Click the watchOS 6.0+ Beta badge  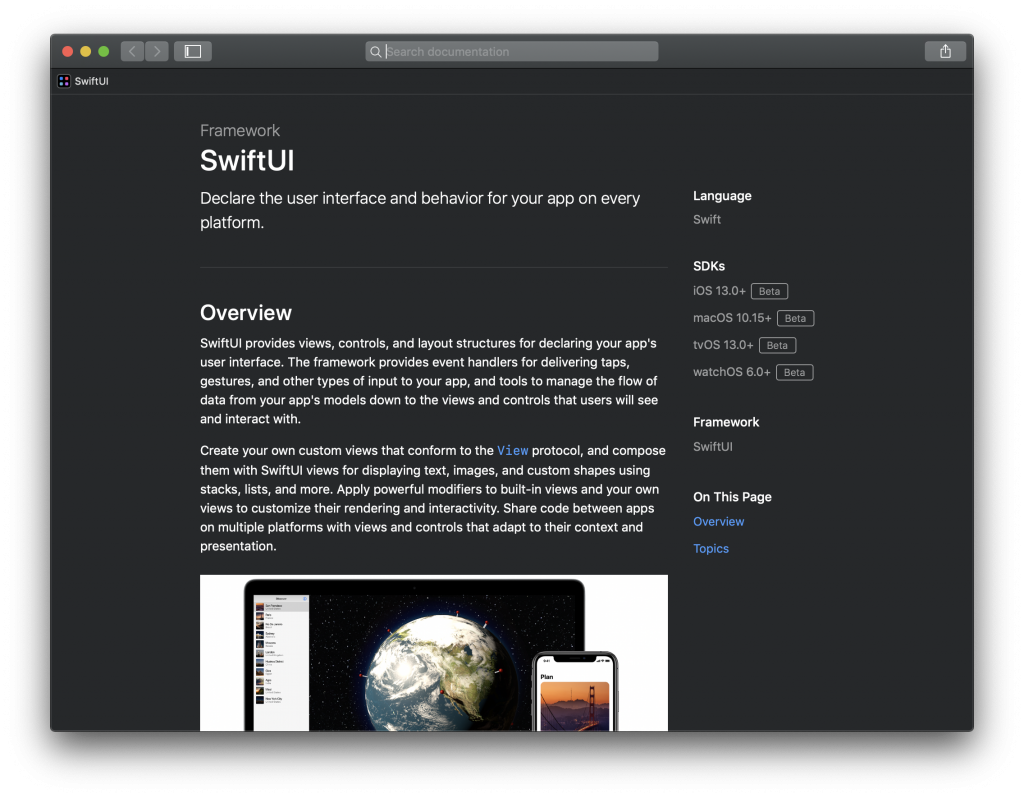point(793,372)
